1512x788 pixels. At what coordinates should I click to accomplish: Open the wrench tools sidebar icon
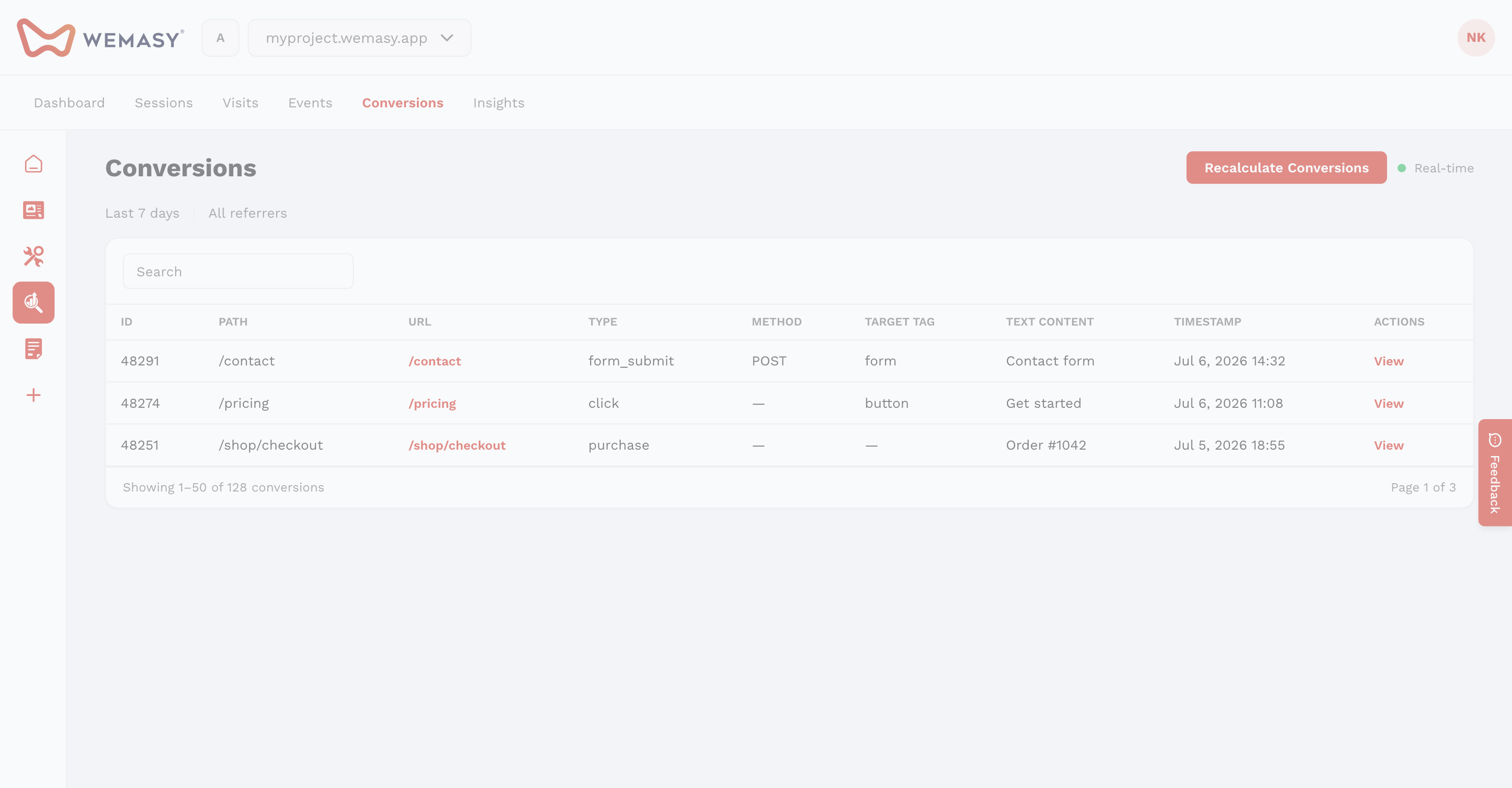pos(33,256)
